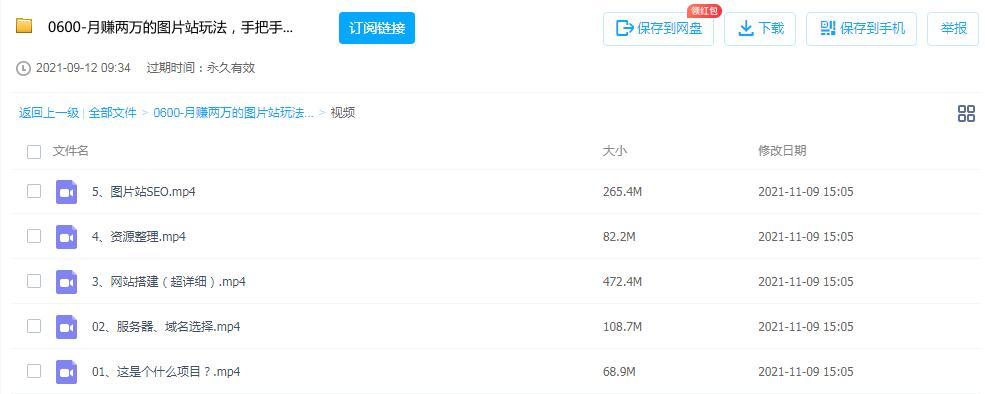
Task: Check the box for 5、图片站SEO.mp4
Action: coord(34,191)
